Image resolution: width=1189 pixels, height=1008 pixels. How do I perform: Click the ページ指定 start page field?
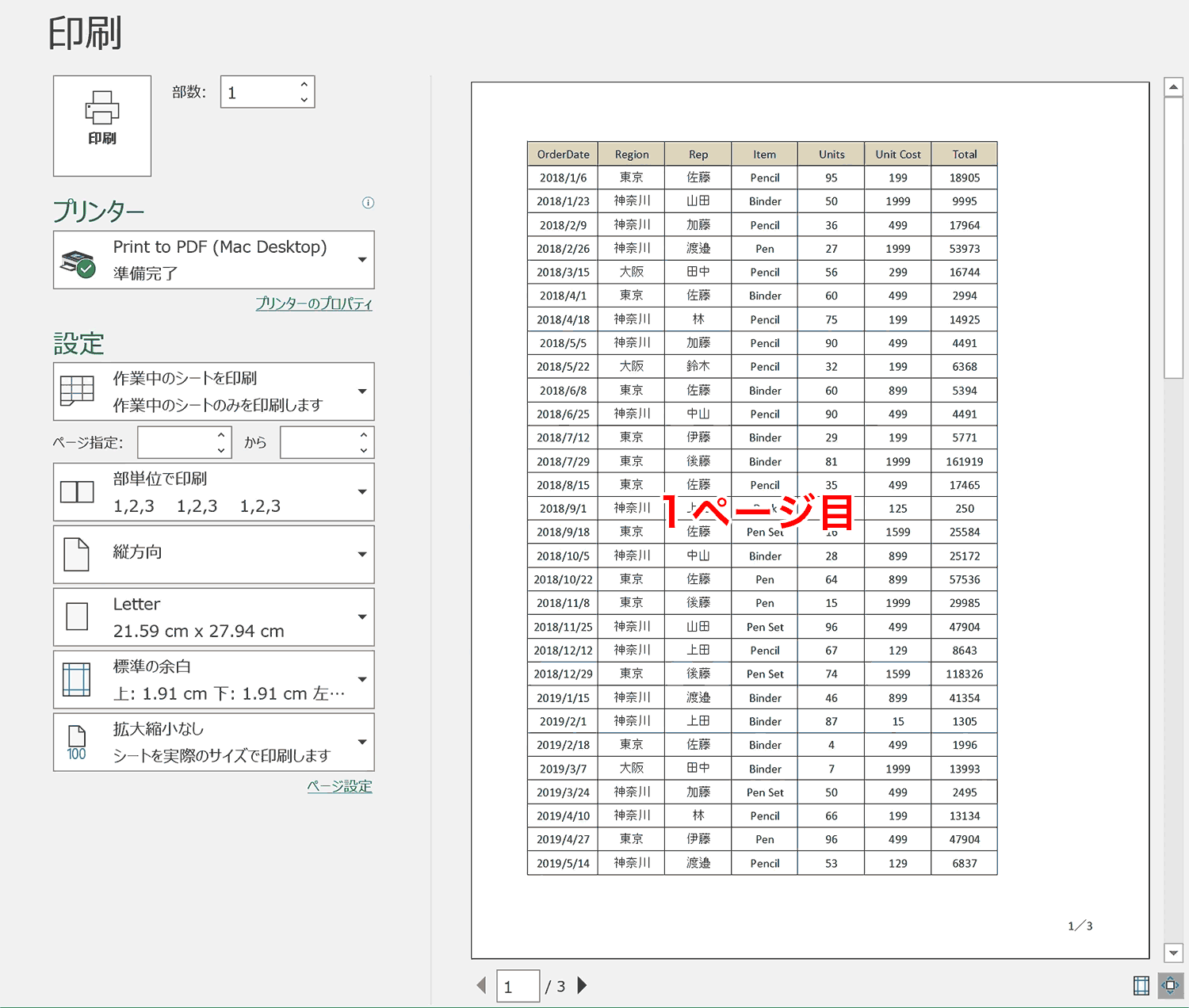pyautogui.click(x=176, y=442)
